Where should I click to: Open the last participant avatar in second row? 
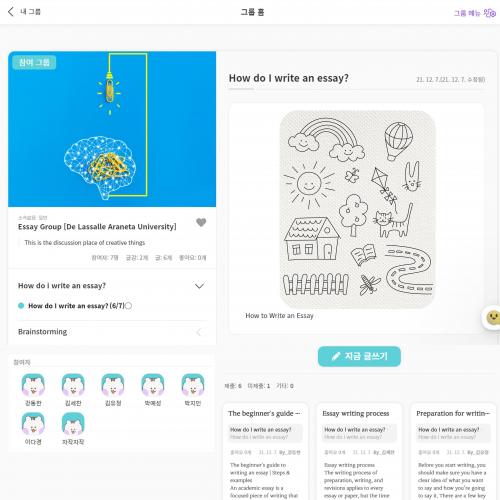pyautogui.click(x=73, y=424)
